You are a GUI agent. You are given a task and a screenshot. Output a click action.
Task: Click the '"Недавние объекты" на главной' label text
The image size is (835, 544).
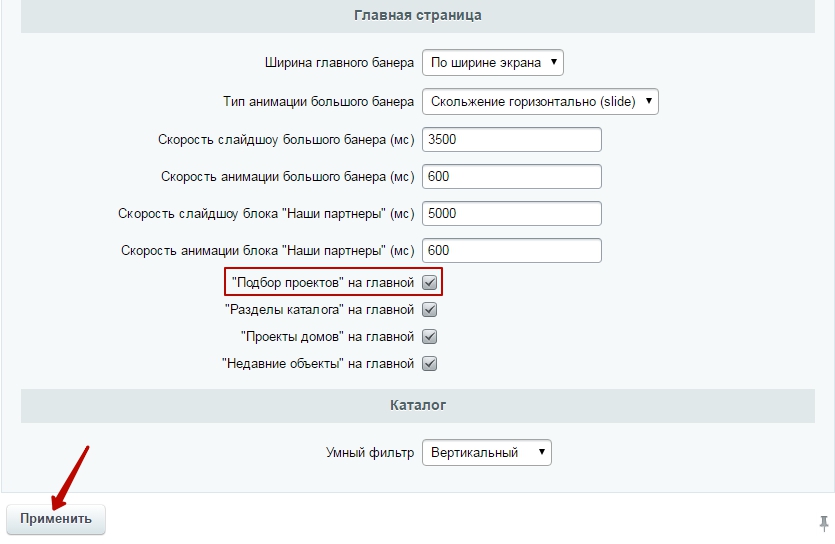coord(317,364)
